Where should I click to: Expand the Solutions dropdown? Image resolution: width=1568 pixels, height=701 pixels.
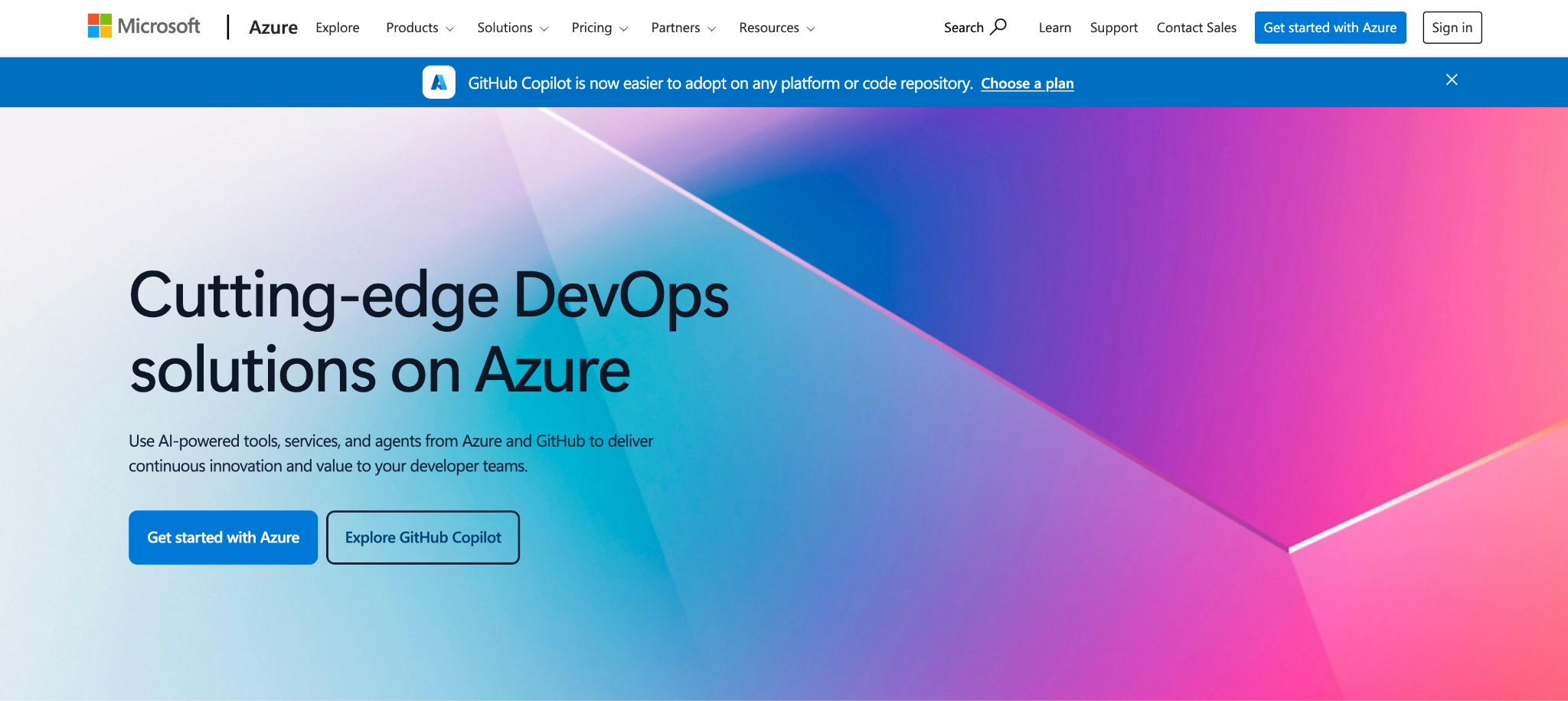(x=513, y=28)
